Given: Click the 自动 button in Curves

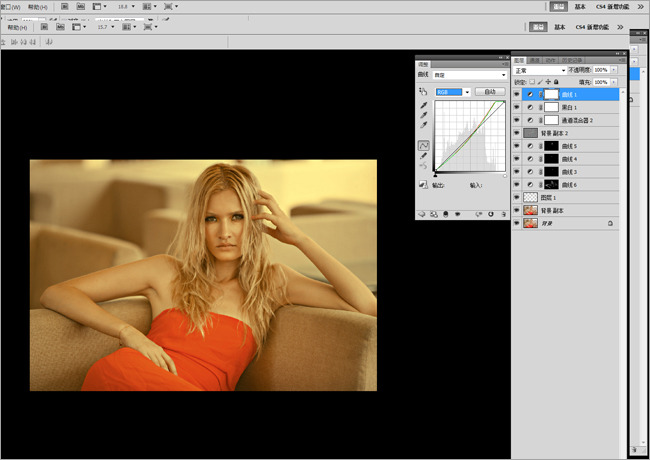Looking at the screenshot, I should [490, 92].
